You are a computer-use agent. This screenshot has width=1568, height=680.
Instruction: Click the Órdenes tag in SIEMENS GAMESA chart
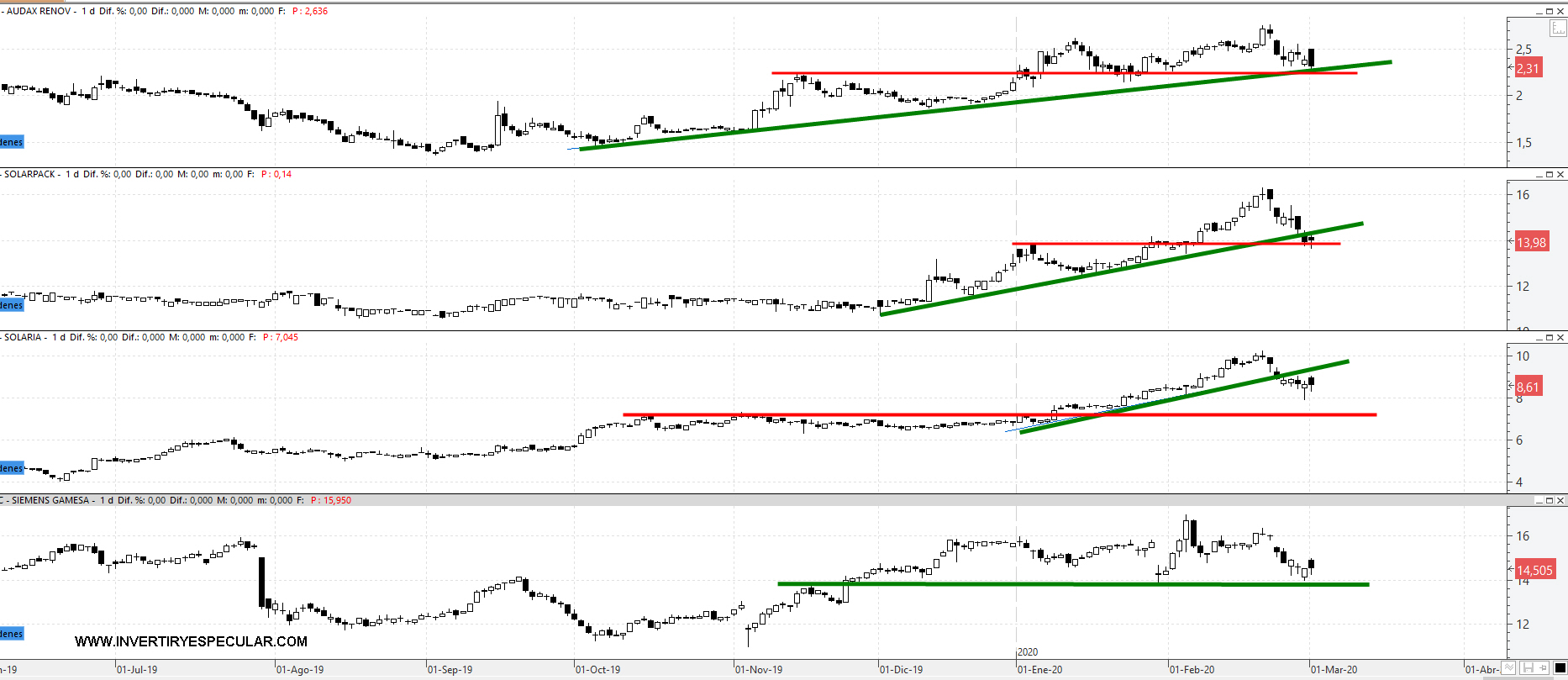(11, 634)
